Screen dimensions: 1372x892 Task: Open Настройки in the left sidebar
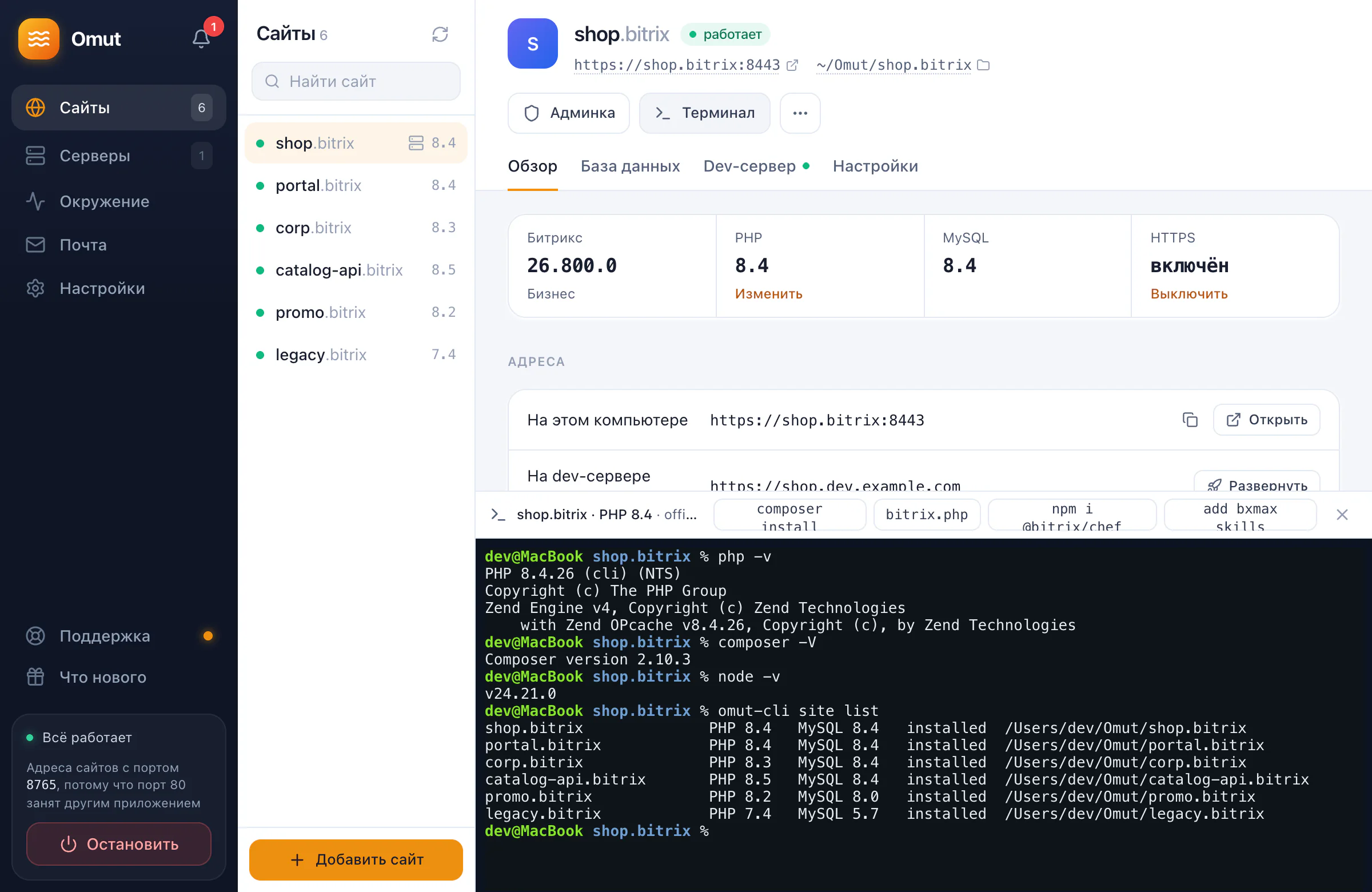tap(119, 288)
